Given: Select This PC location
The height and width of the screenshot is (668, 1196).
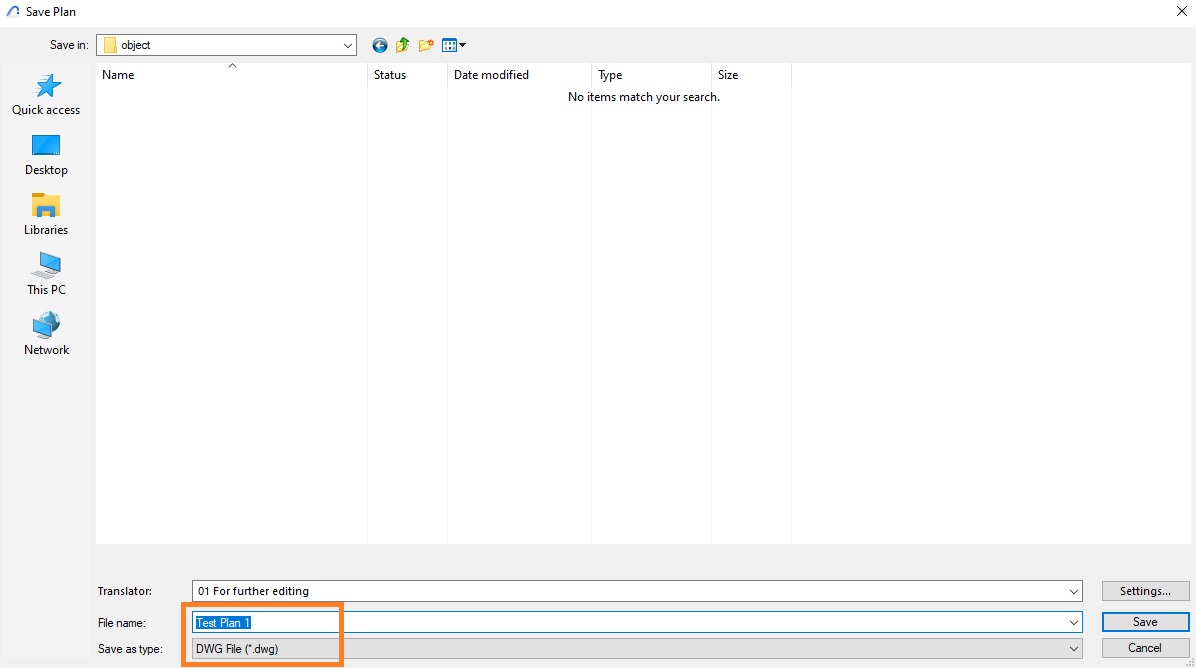Looking at the screenshot, I should point(46,275).
